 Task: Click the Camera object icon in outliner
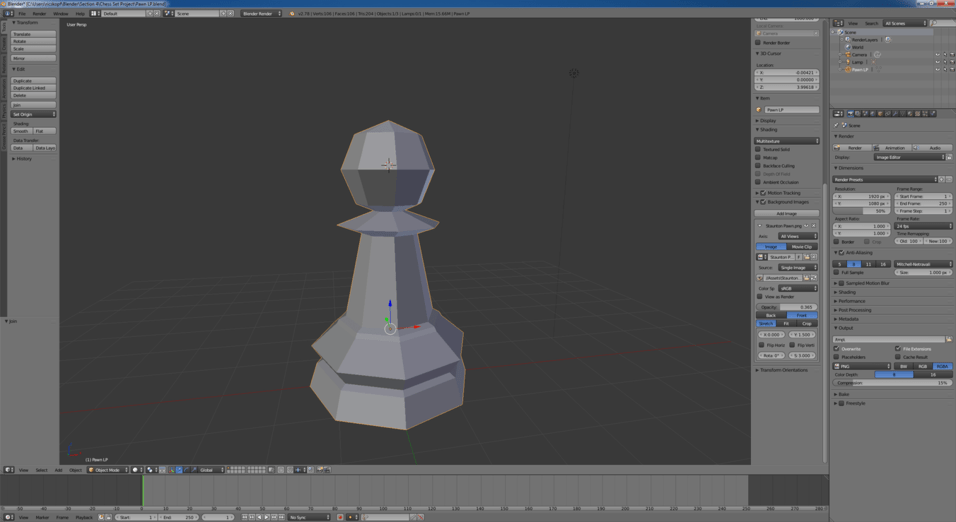847,55
